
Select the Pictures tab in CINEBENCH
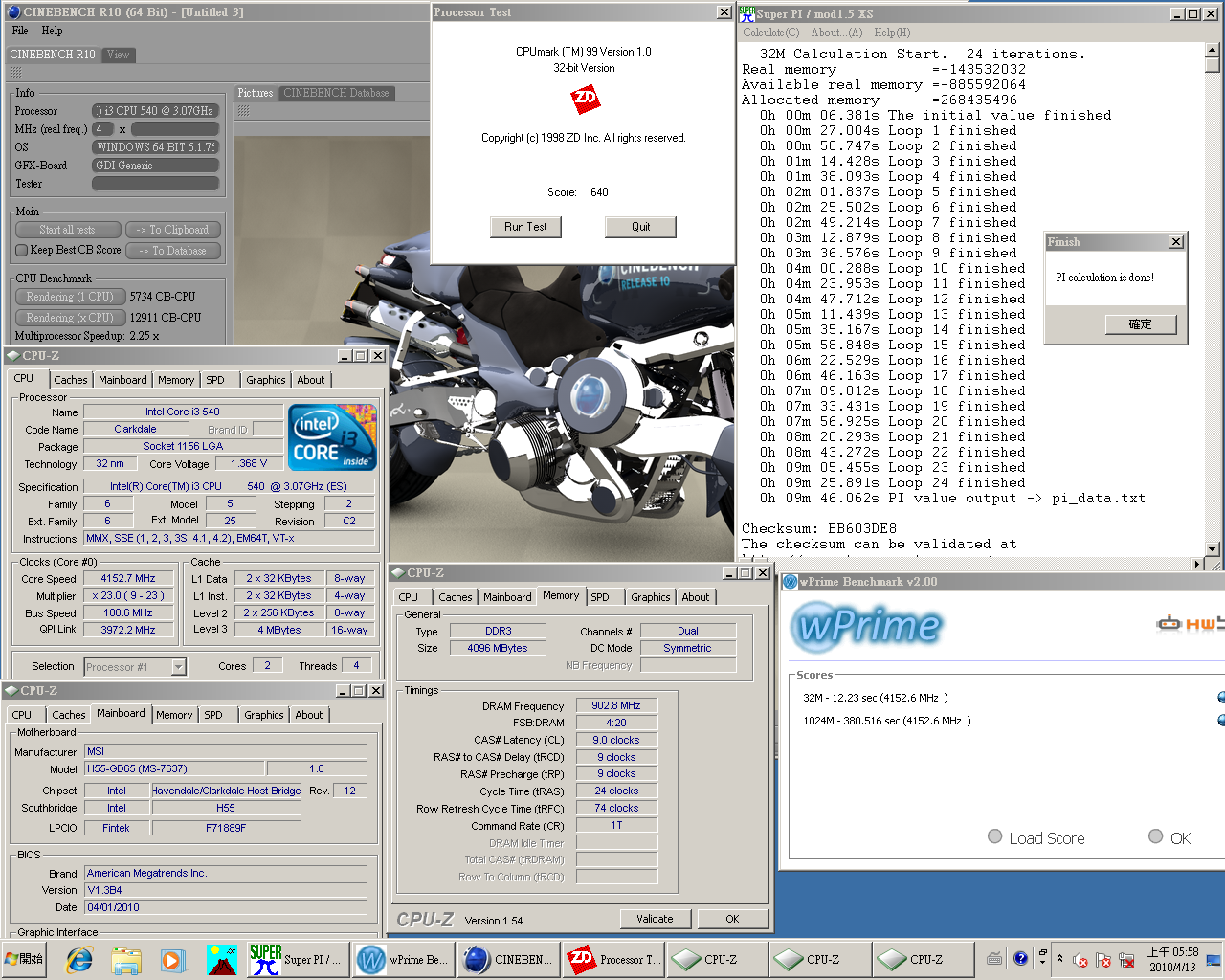click(x=256, y=93)
